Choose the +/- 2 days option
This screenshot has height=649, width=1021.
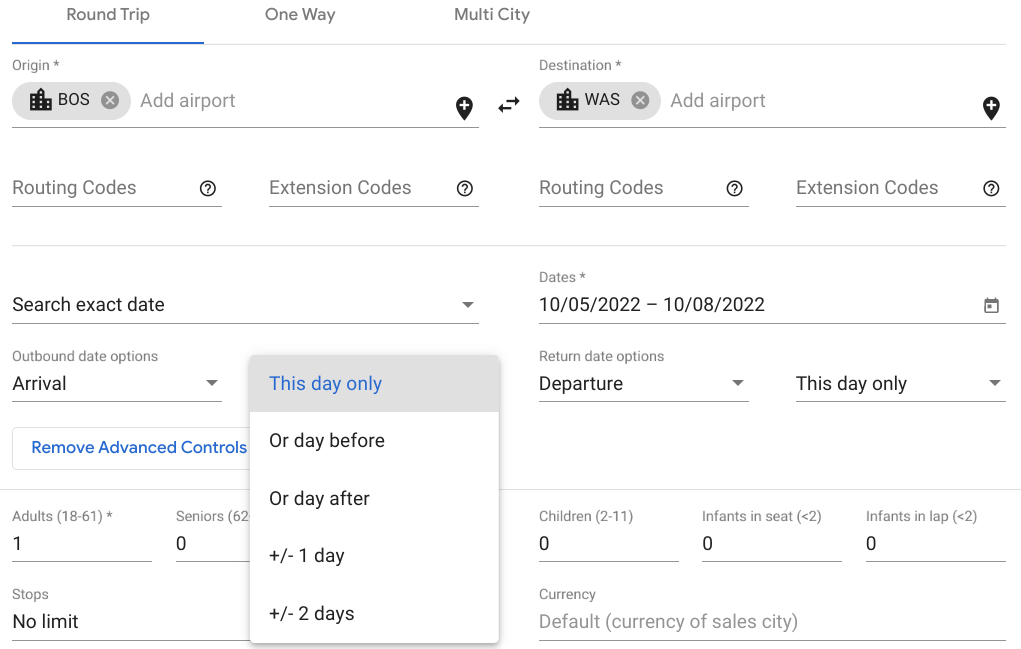[x=312, y=614]
